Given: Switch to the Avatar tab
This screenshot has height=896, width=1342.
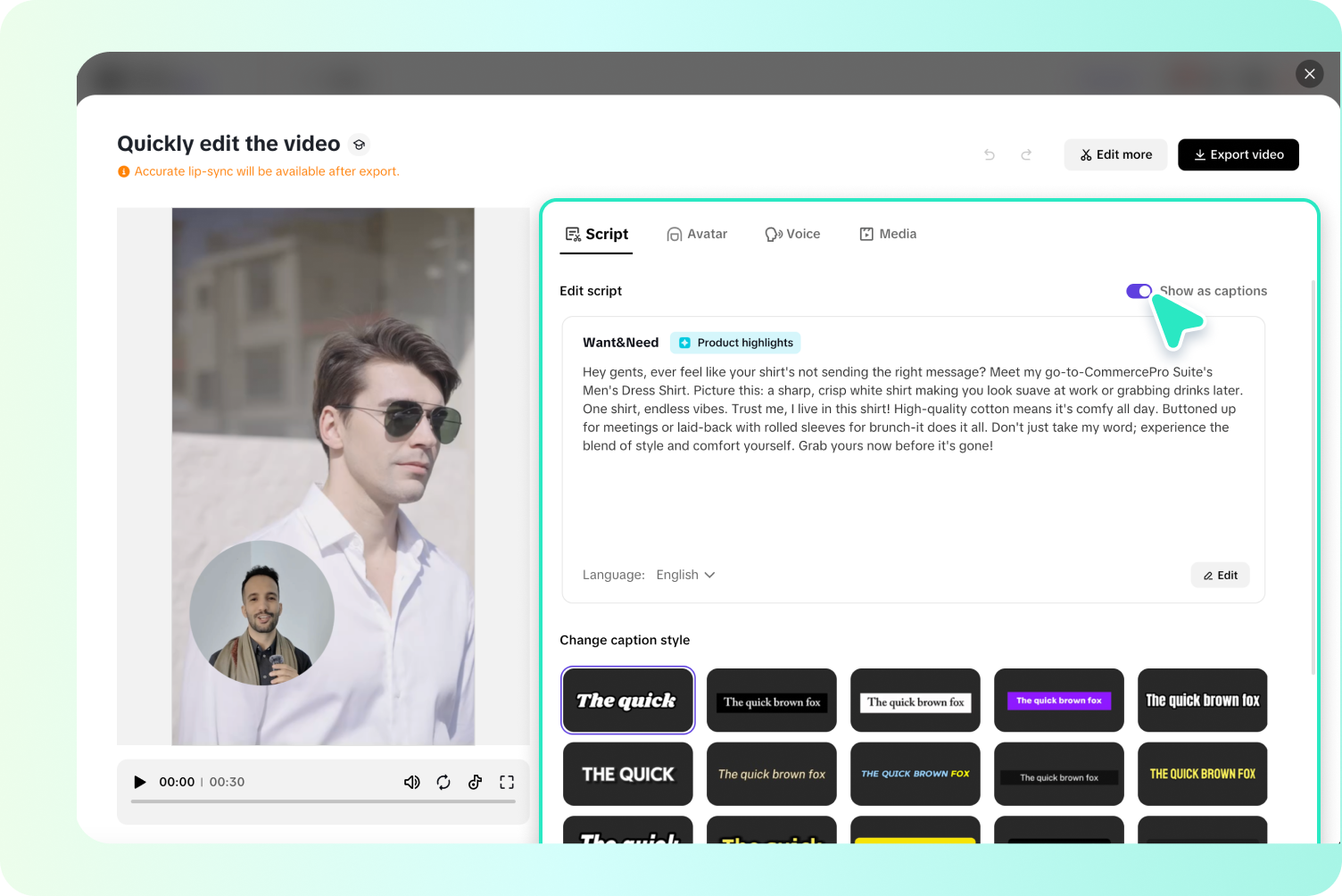Looking at the screenshot, I should click(697, 234).
